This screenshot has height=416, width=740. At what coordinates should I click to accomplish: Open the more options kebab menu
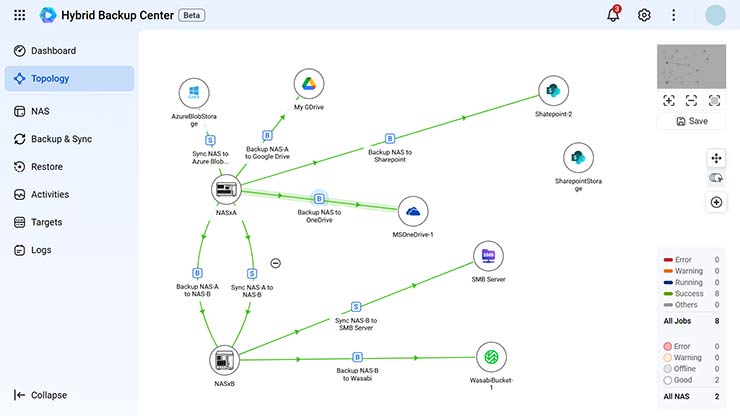(x=674, y=15)
